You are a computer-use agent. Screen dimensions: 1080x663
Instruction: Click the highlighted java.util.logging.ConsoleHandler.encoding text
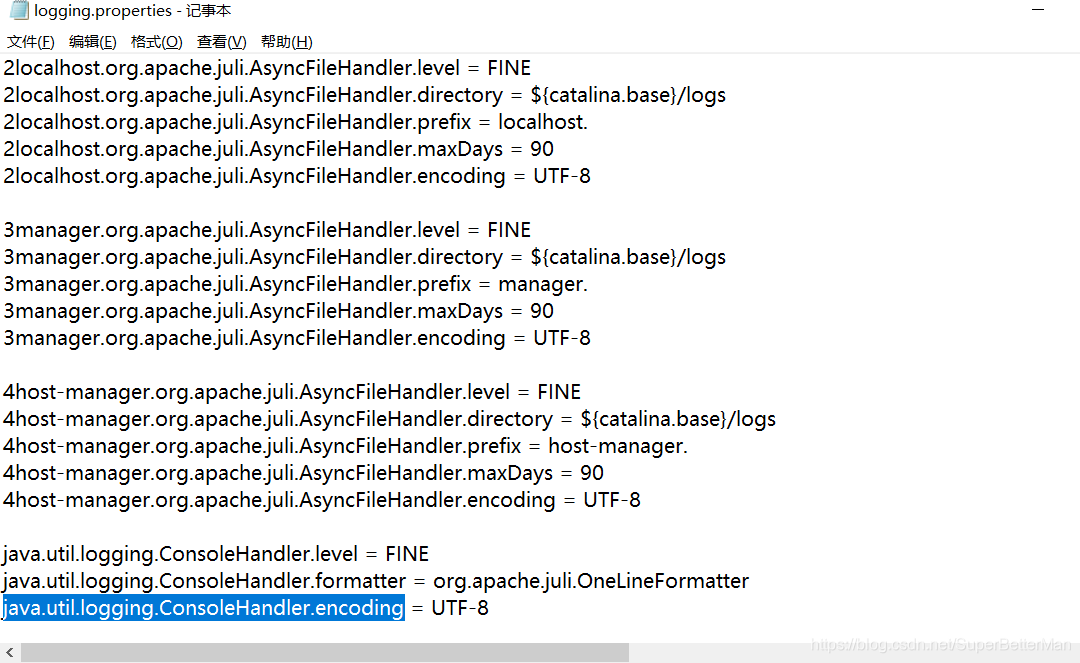[203, 608]
